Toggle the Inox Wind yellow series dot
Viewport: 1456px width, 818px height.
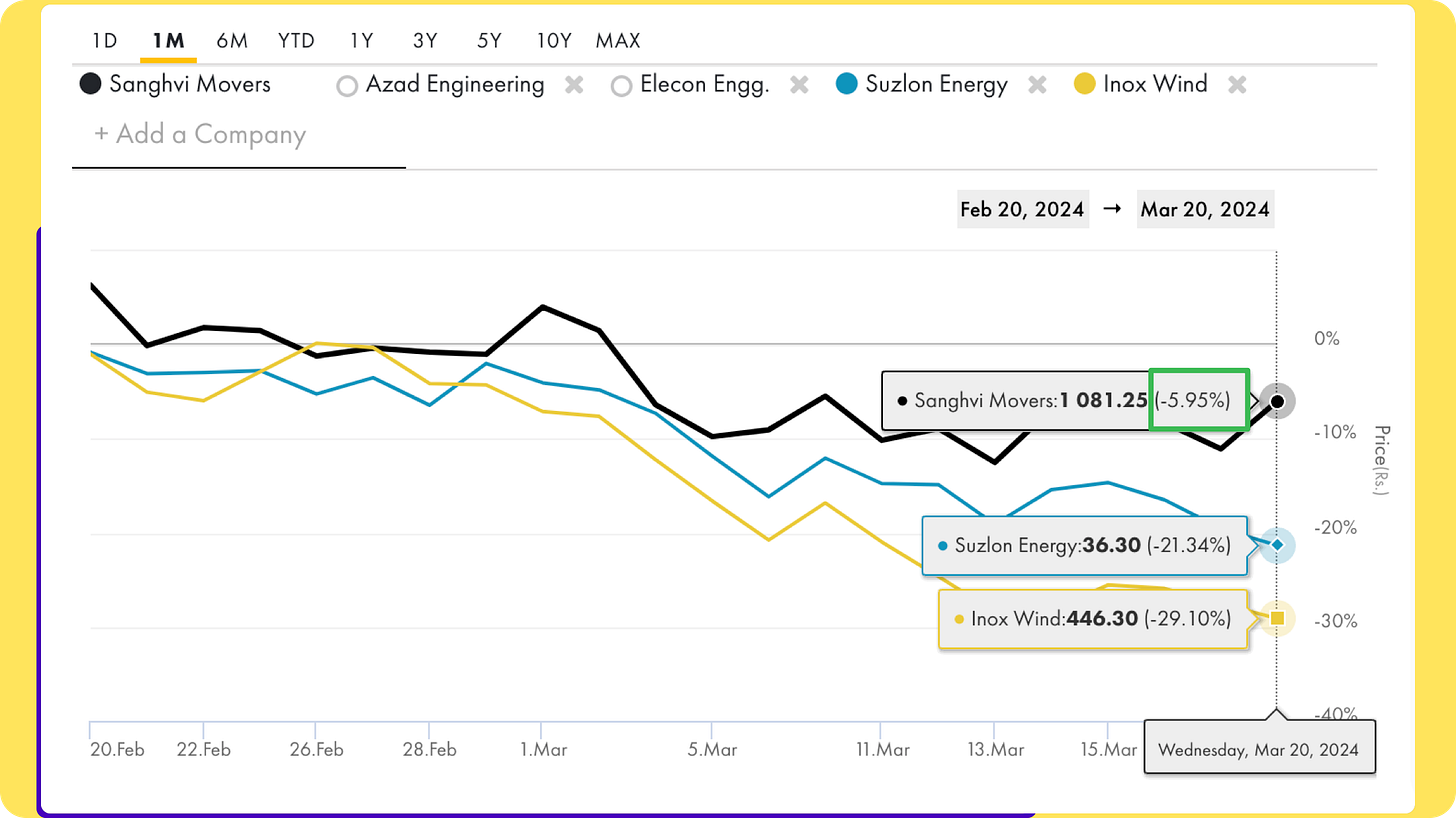pos(1083,85)
